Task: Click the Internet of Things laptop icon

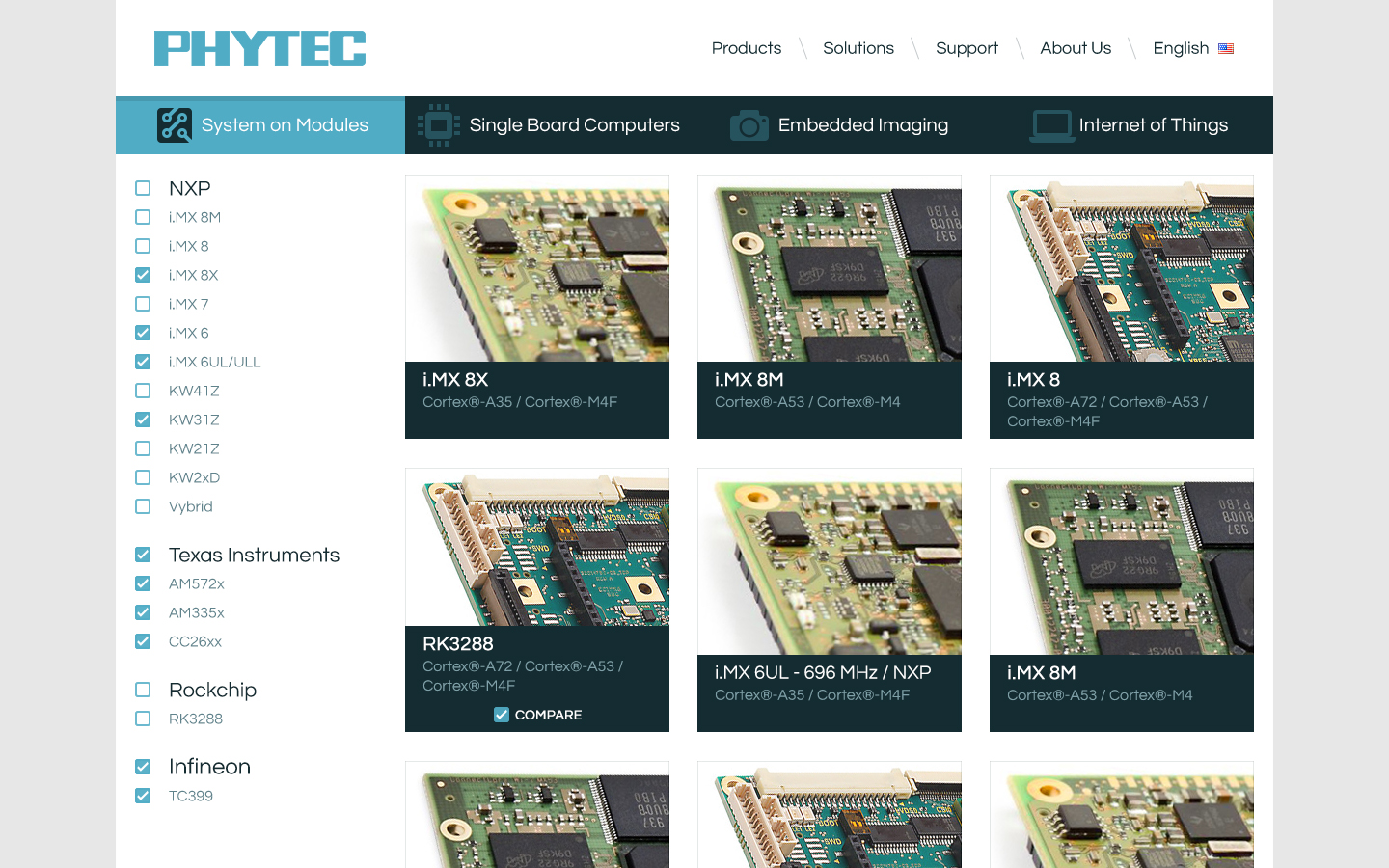Action: 1051,125
